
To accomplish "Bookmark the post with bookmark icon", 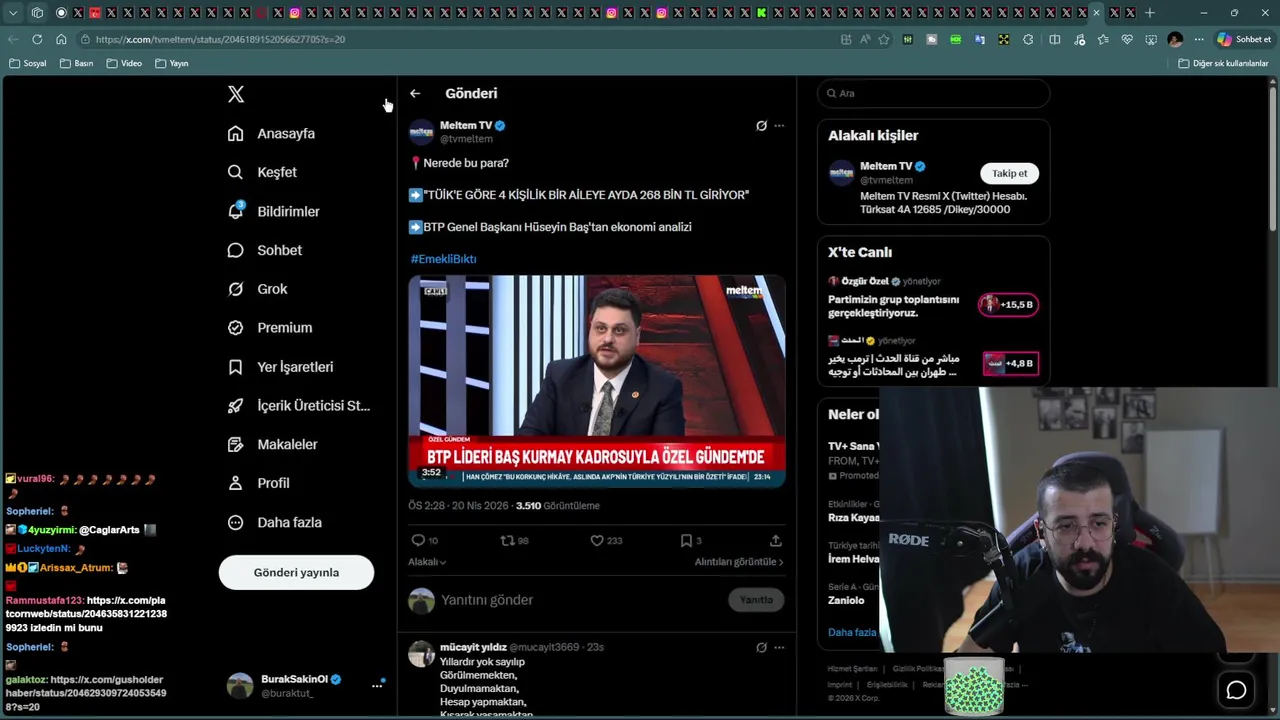I will [x=686, y=540].
